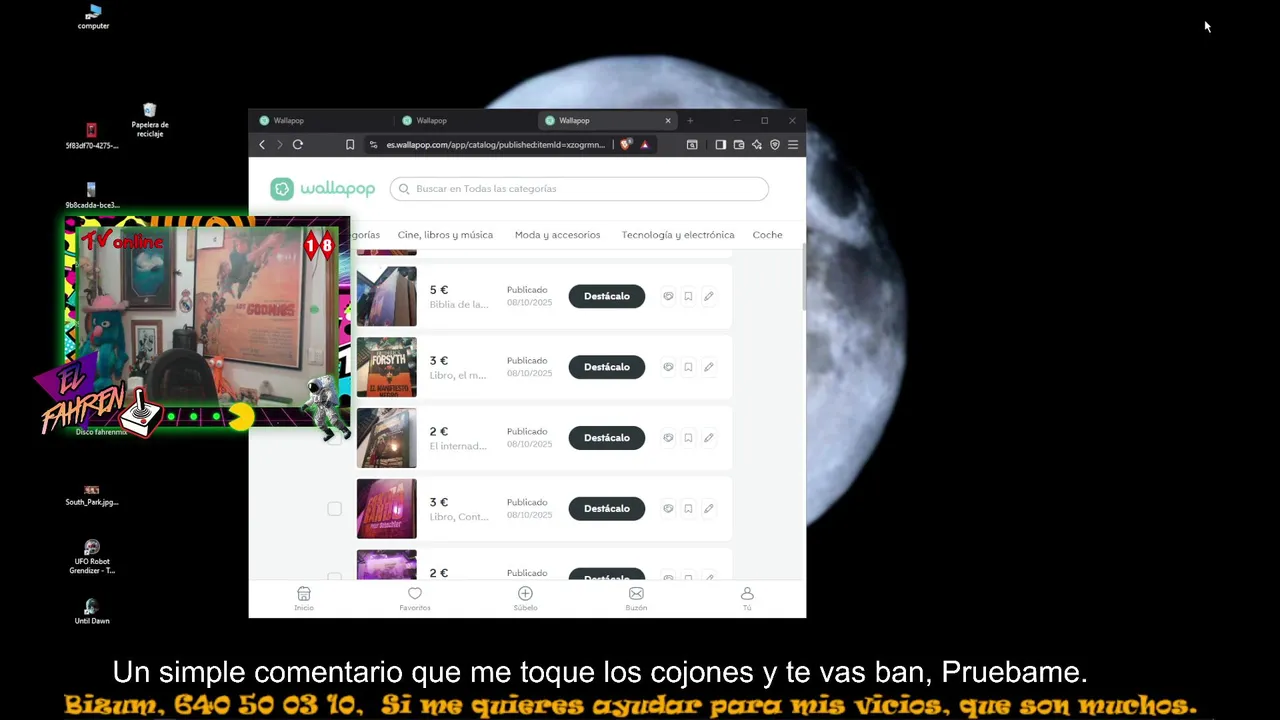This screenshot has height=720, width=1280.
Task: Edit the 3 € Libro, Cont... listing
Action: pos(708,508)
